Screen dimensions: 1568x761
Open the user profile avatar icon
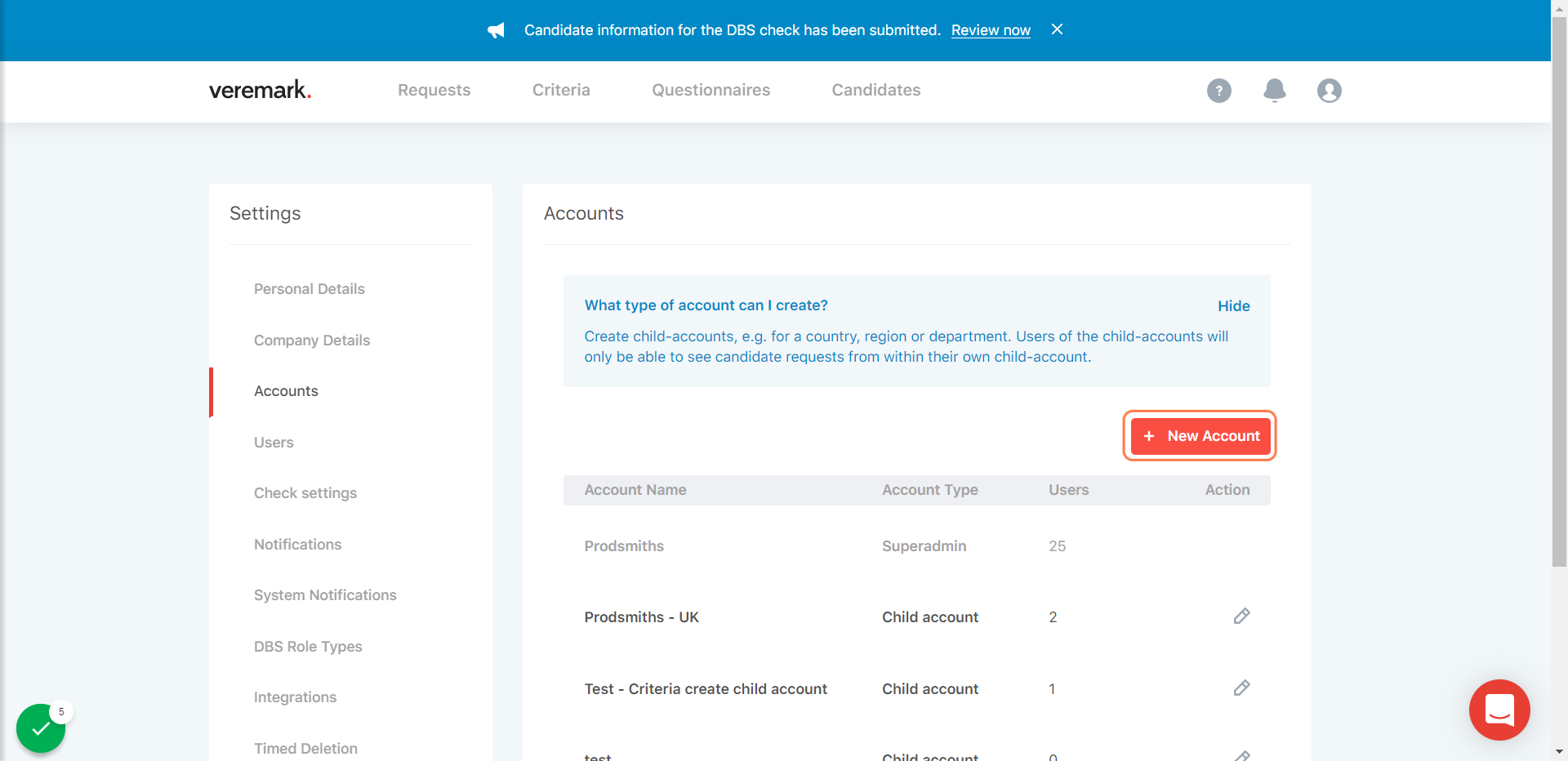[x=1329, y=91]
